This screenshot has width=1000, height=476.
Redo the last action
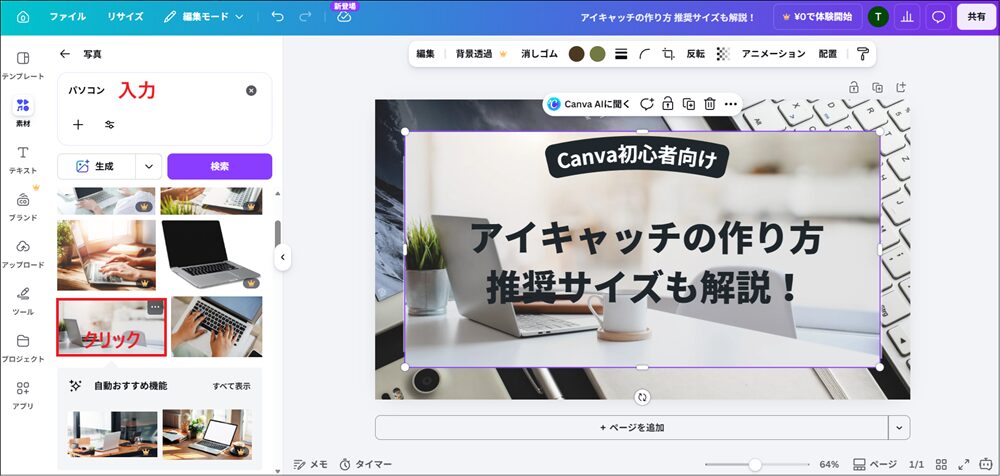tap(305, 17)
